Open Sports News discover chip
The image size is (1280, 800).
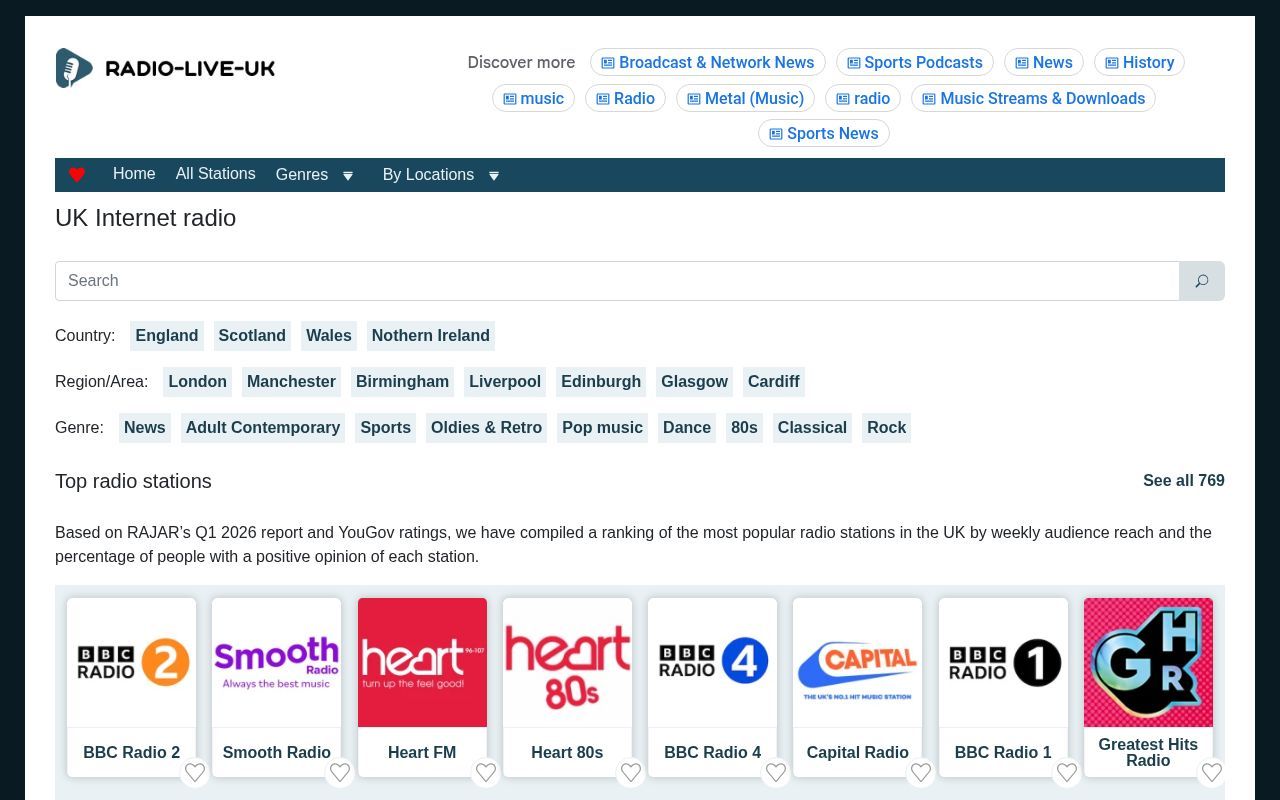pos(824,133)
